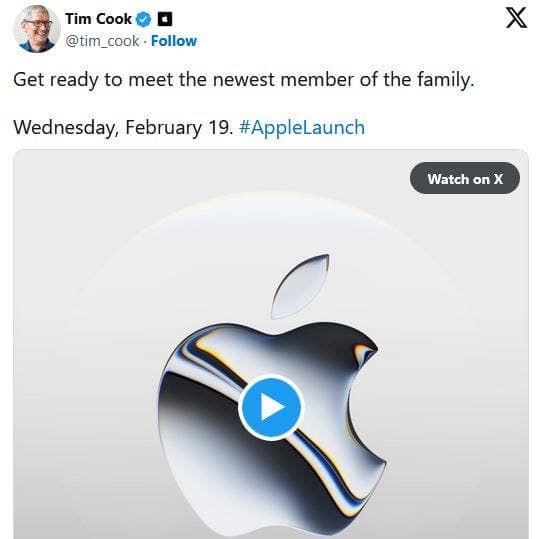
Task: Click the black Apple affiliation badge
Action: click(x=165, y=19)
